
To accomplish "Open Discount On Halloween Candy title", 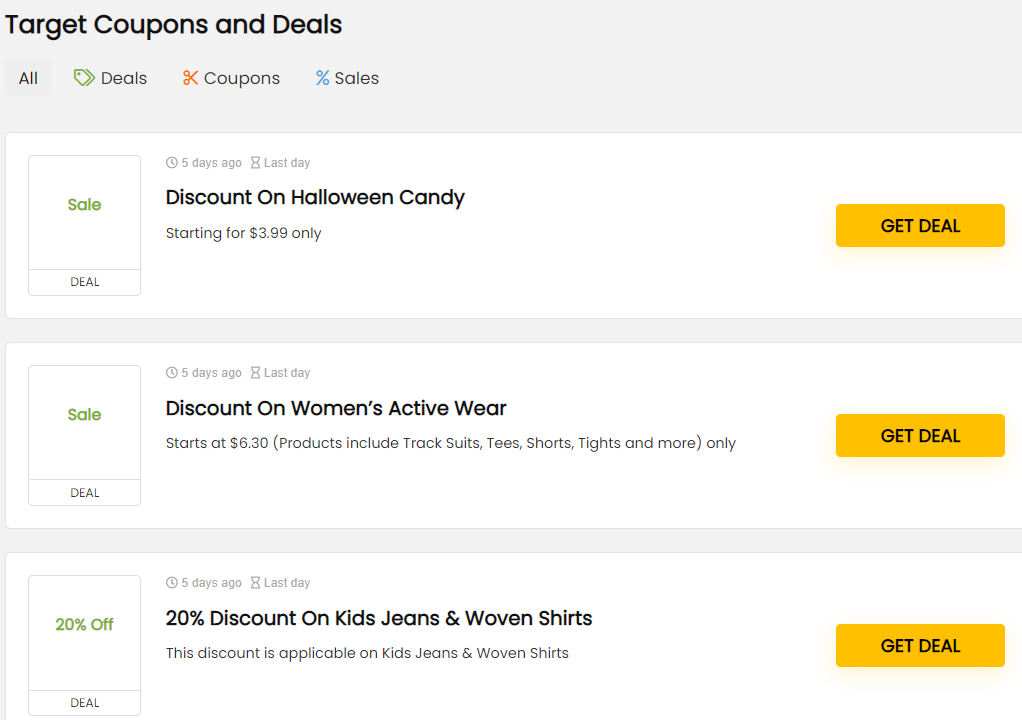I will [x=315, y=197].
